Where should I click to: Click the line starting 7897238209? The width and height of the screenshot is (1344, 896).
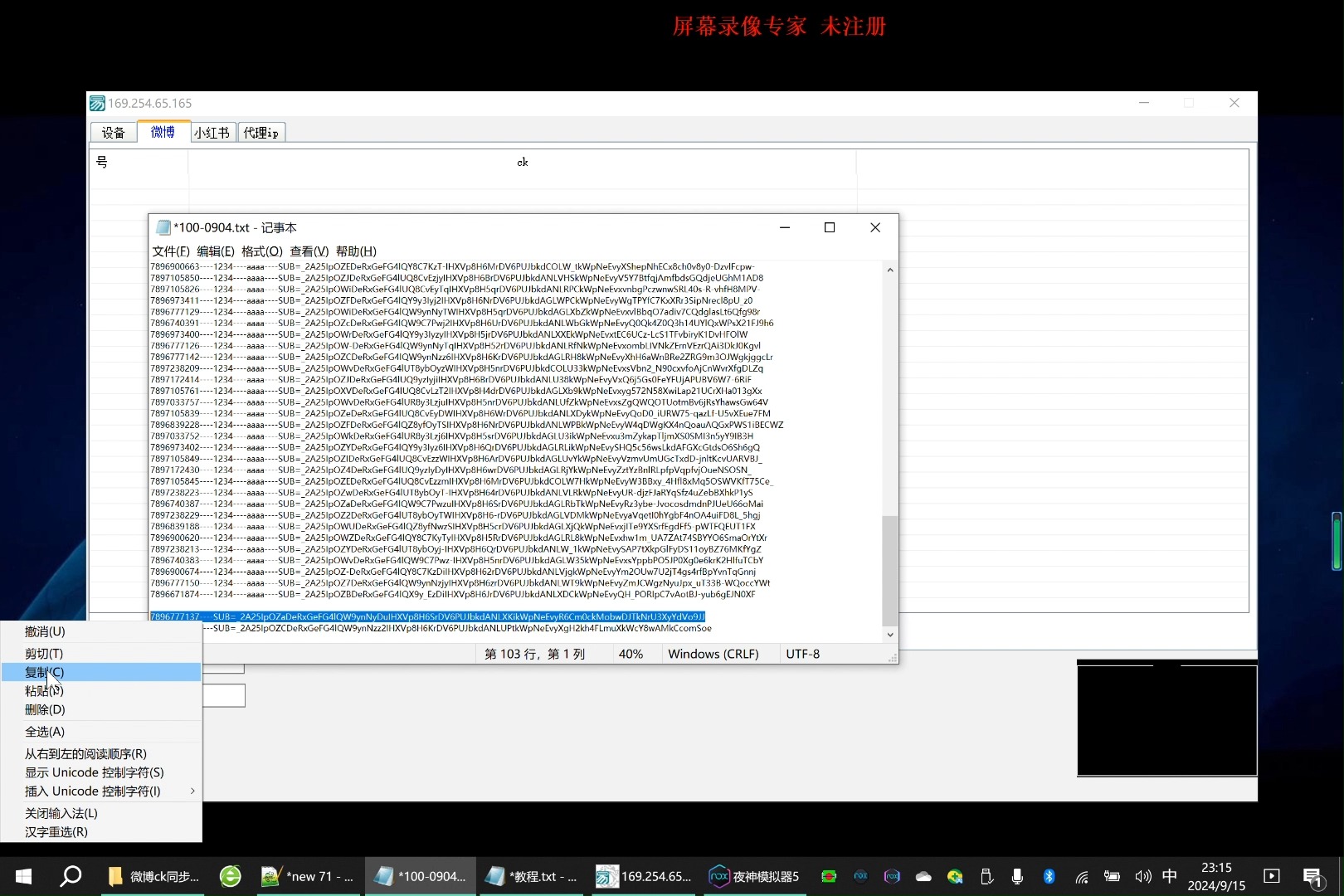click(x=457, y=368)
